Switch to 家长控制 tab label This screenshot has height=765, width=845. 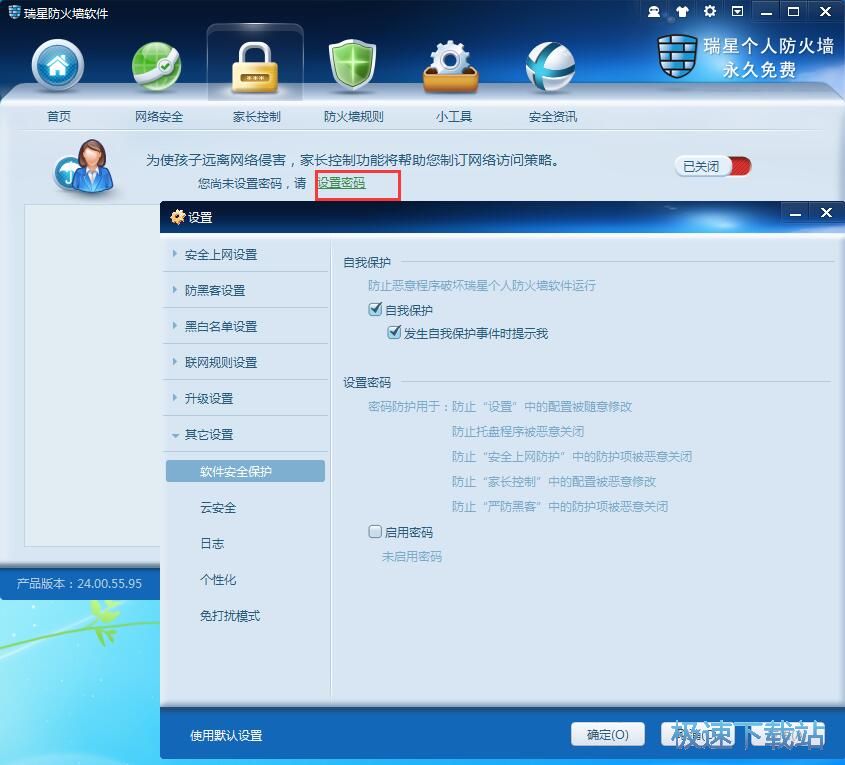click(257, 116)
